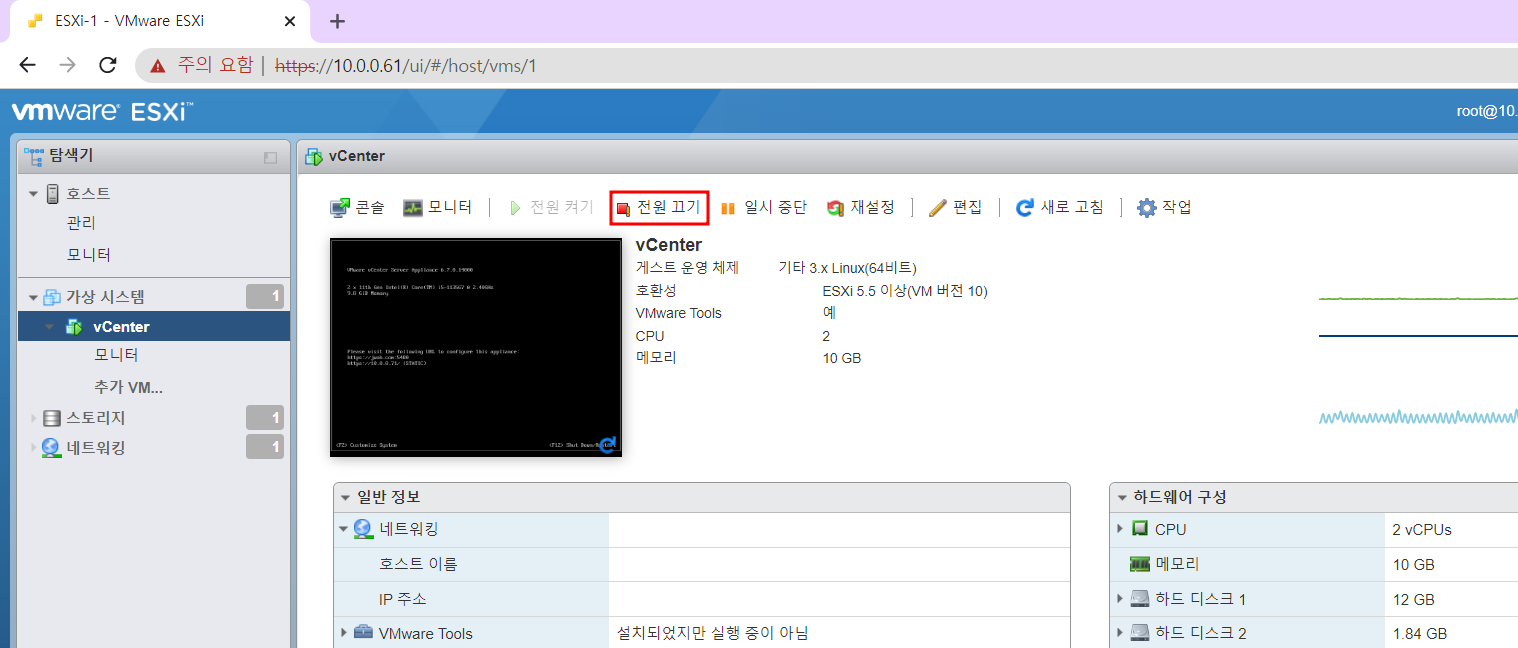
Task: Focus the browser address bar URL
Action: [406, 66]
